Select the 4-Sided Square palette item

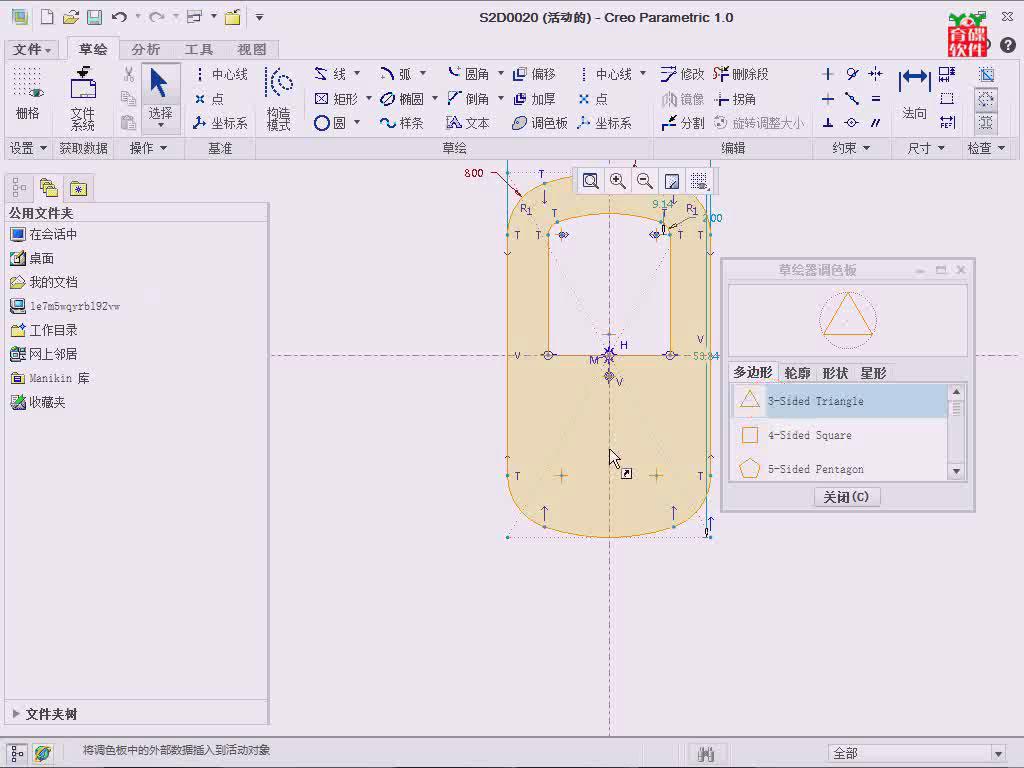[x=840, y=435]
